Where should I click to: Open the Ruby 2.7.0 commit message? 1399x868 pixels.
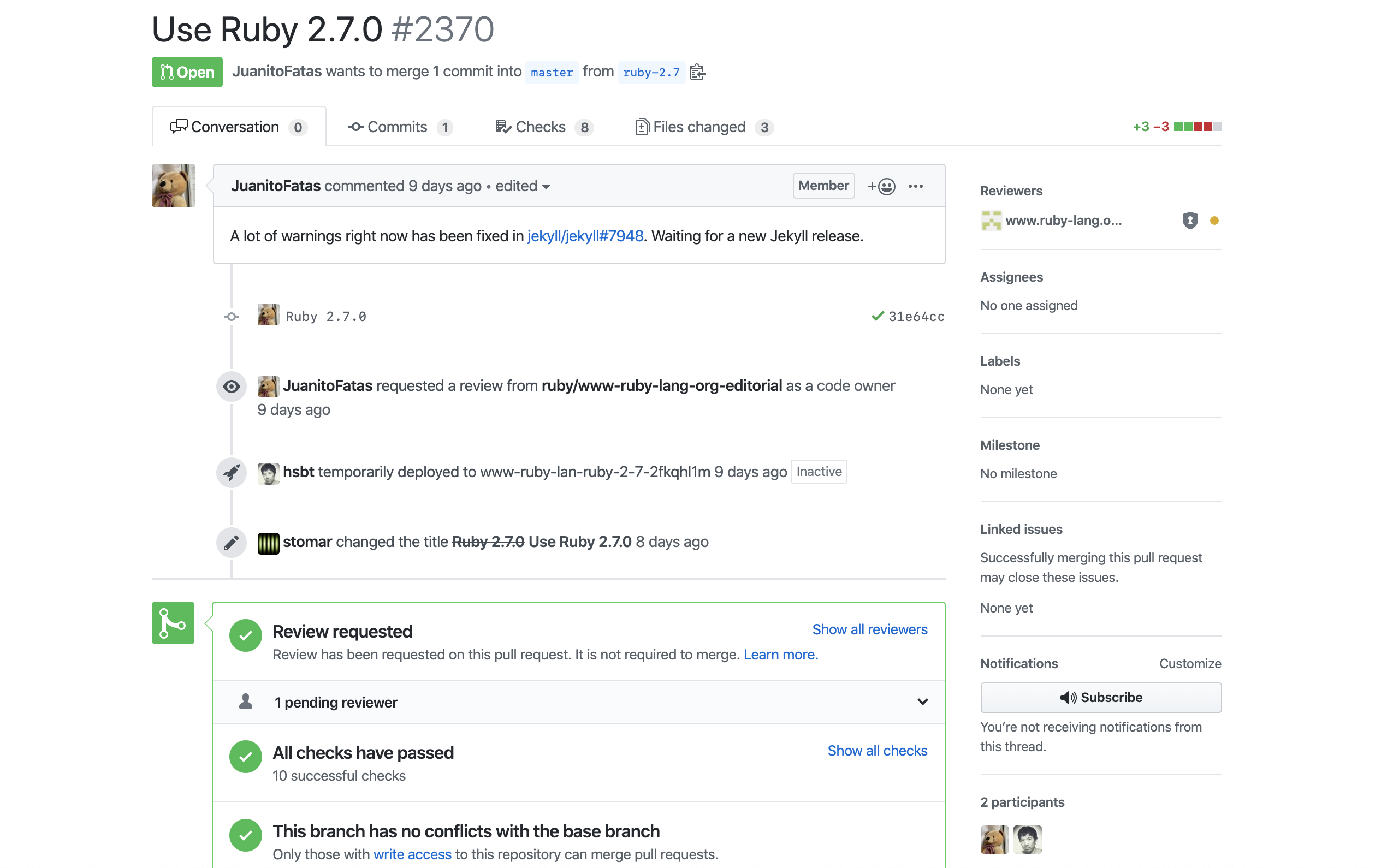(x=325, y=316)
